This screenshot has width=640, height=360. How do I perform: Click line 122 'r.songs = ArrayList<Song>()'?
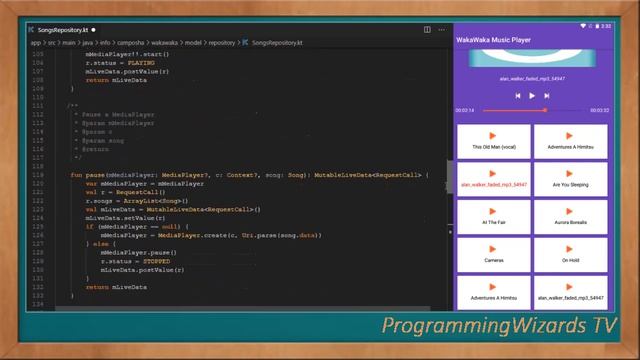point(137,201)
